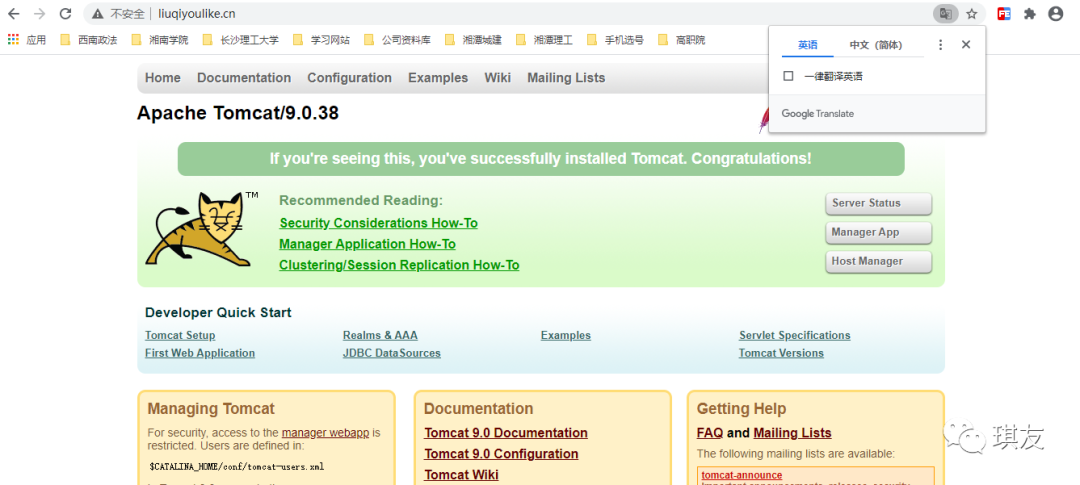This screenshot has height=485, width=1080.
Task: Reload the page with the refresh icon
Action: pyautogui.click(x=65, y=14)
